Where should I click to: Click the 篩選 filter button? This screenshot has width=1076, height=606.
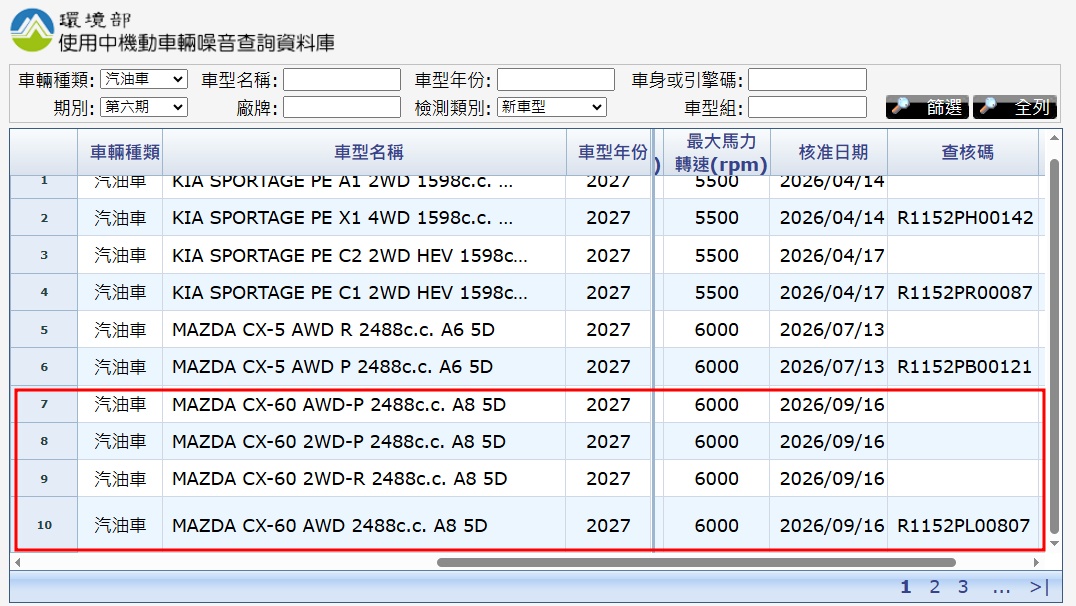tap(927, 107)
